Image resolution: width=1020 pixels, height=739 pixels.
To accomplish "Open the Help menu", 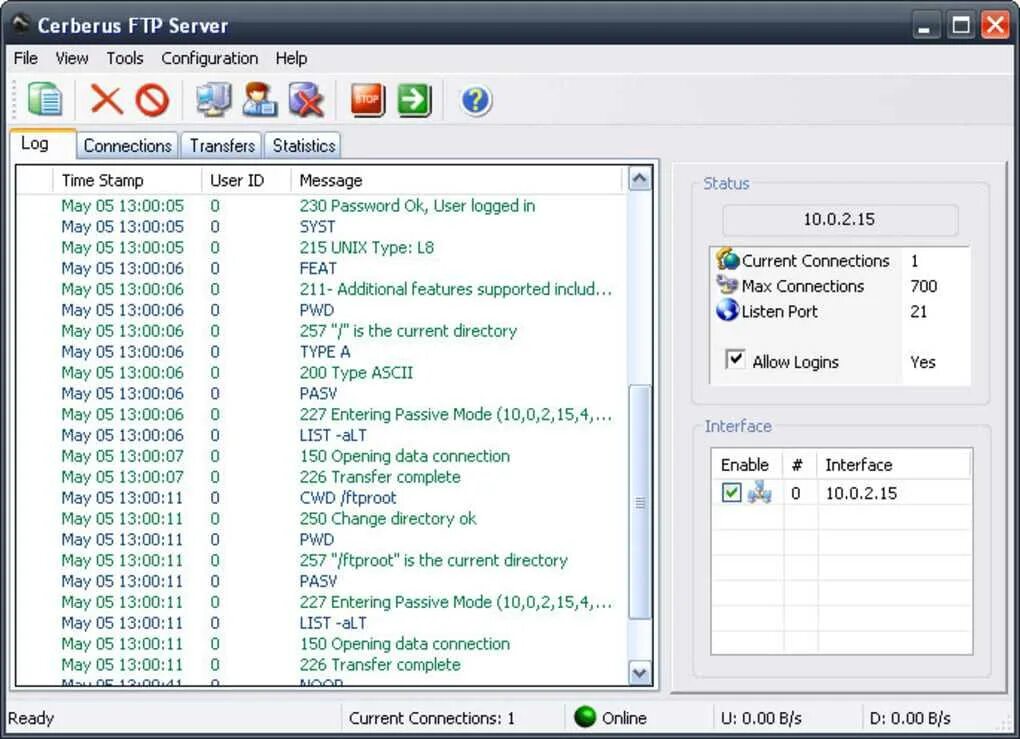I will [291, 59].
